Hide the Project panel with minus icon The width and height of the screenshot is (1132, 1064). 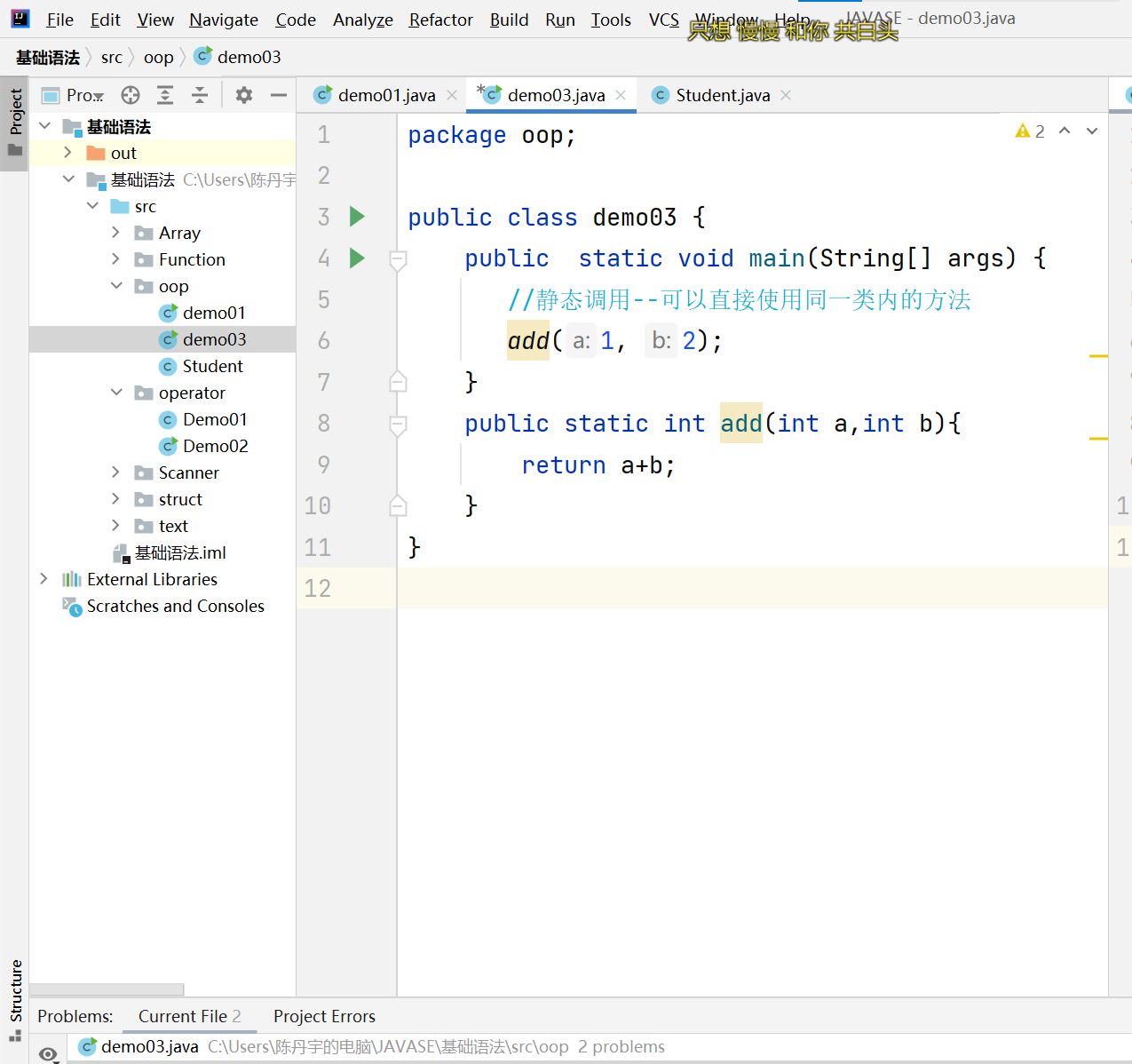[x=279, y=95]
